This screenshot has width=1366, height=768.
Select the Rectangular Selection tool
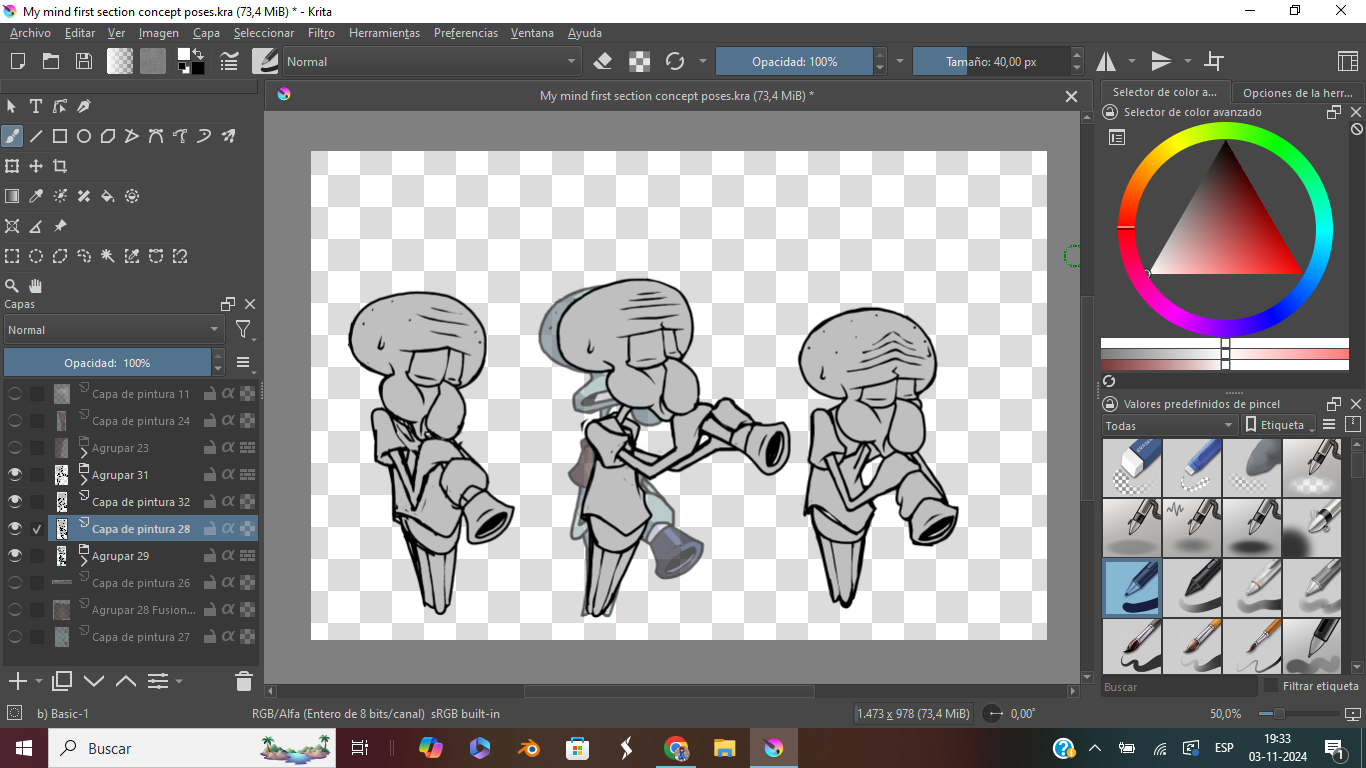pyautogui.click(x=12, y=256)
